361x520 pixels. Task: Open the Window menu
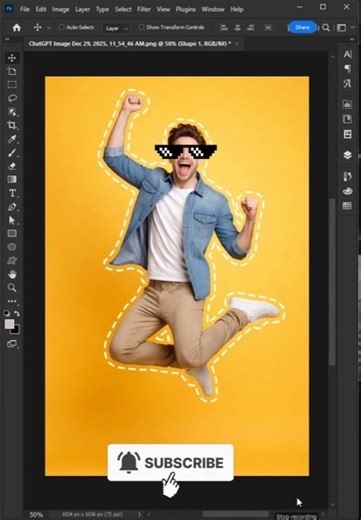[x=213, y=9]
